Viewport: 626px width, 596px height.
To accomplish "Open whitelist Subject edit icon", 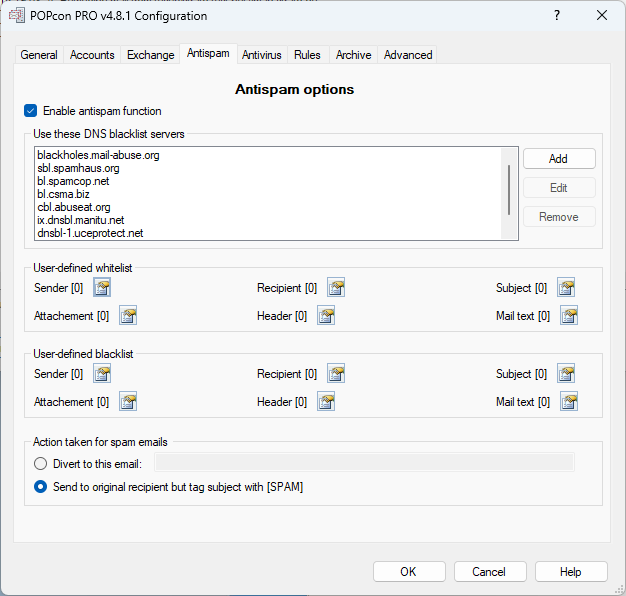I will 566,288.
